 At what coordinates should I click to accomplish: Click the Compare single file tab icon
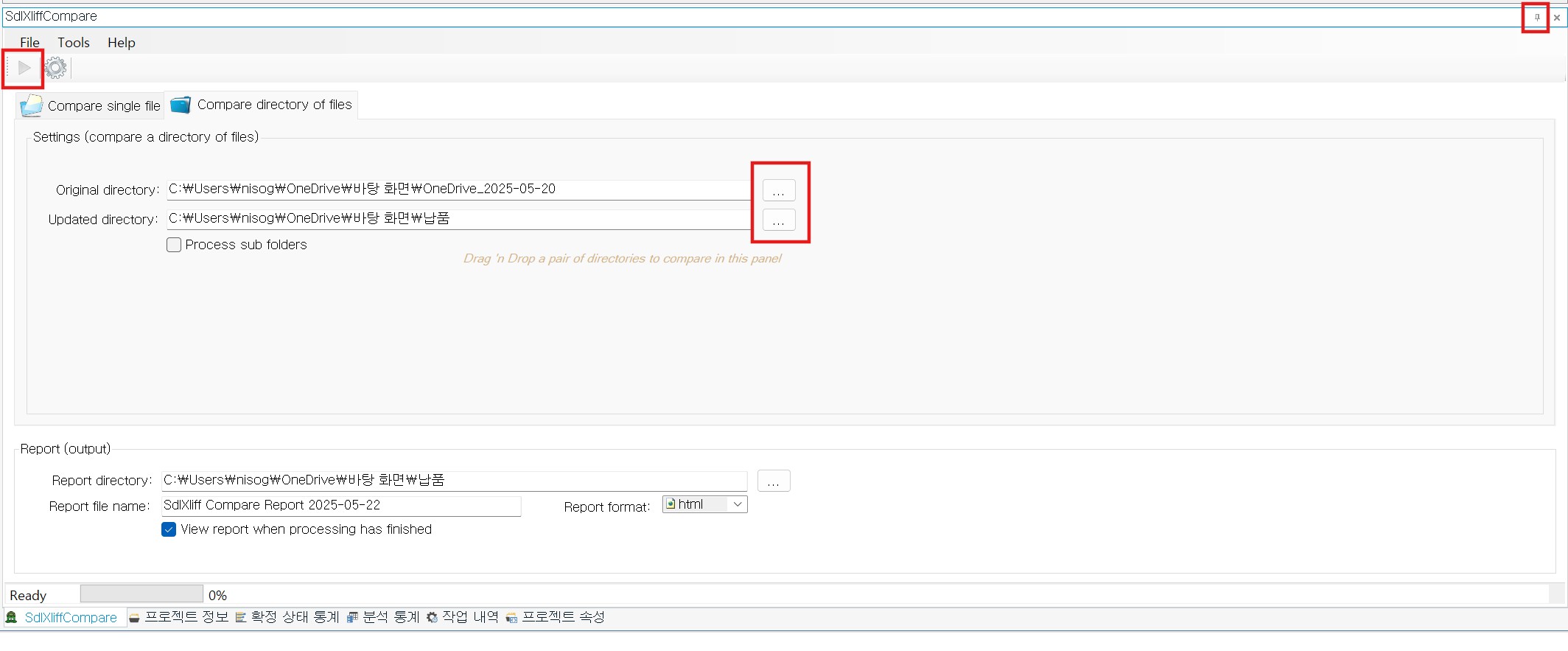tap(31, 105)
